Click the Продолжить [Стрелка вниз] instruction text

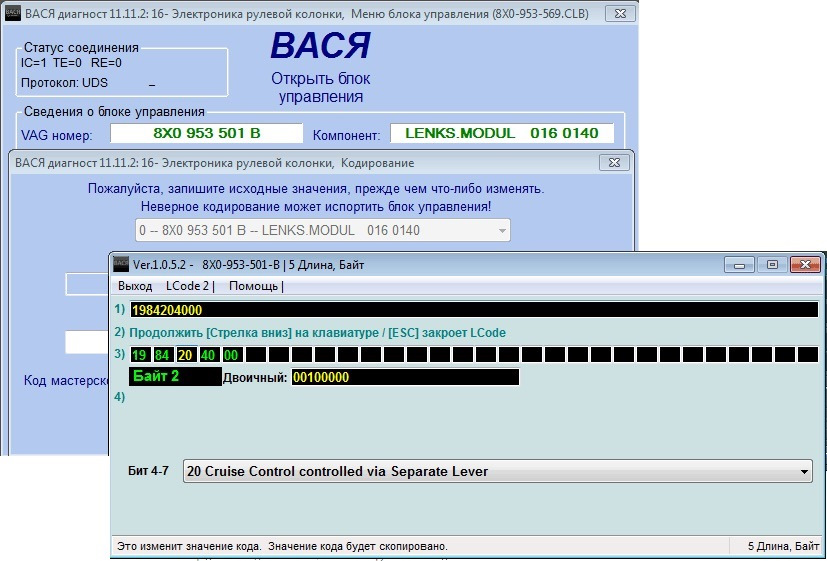(318, 333)
